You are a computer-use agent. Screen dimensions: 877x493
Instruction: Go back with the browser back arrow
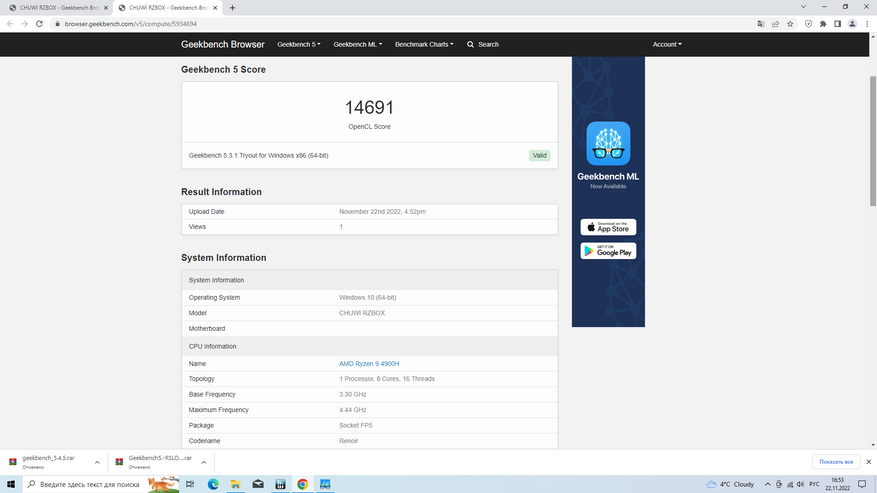click(10, 24)
